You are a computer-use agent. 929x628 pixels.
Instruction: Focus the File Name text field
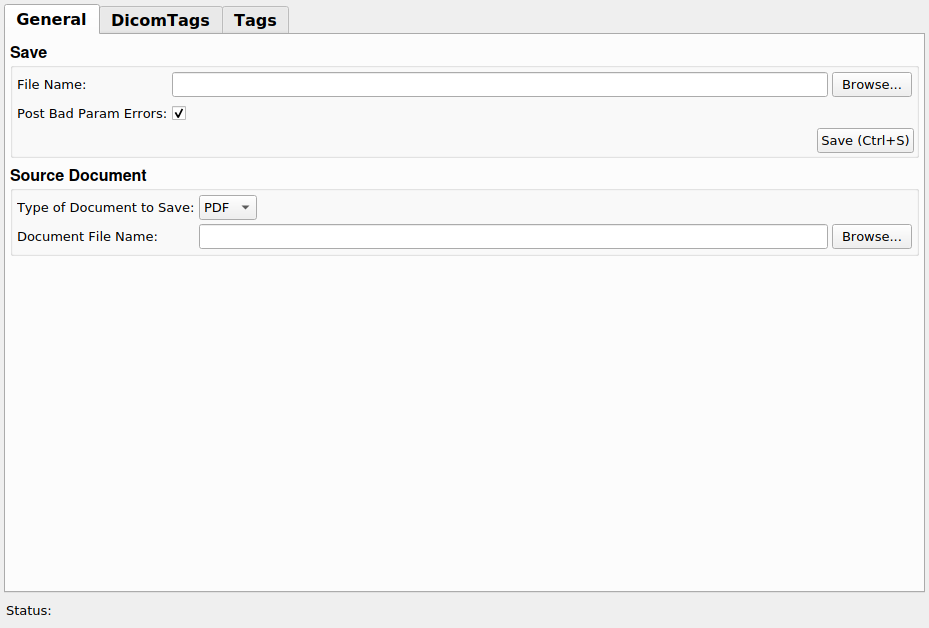point(499,85)
